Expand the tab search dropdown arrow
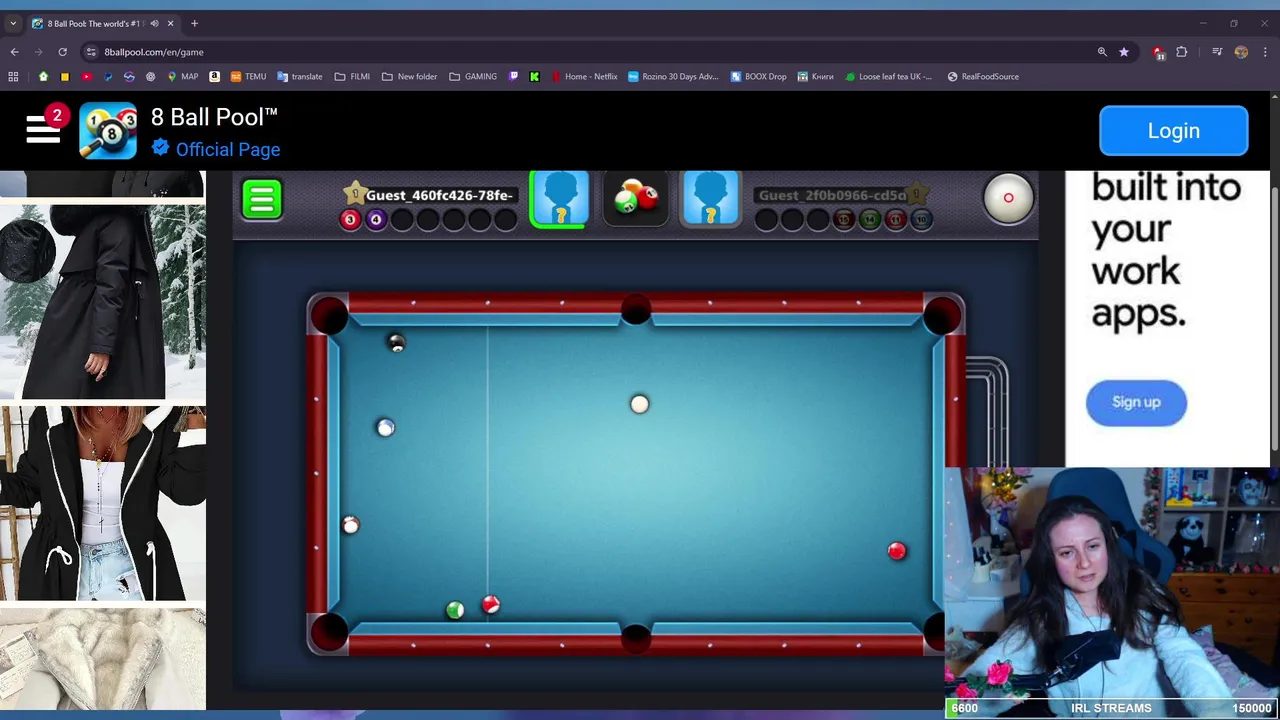Image resolution: width=1280 pixels, height=720 pixels. [13, 23]
